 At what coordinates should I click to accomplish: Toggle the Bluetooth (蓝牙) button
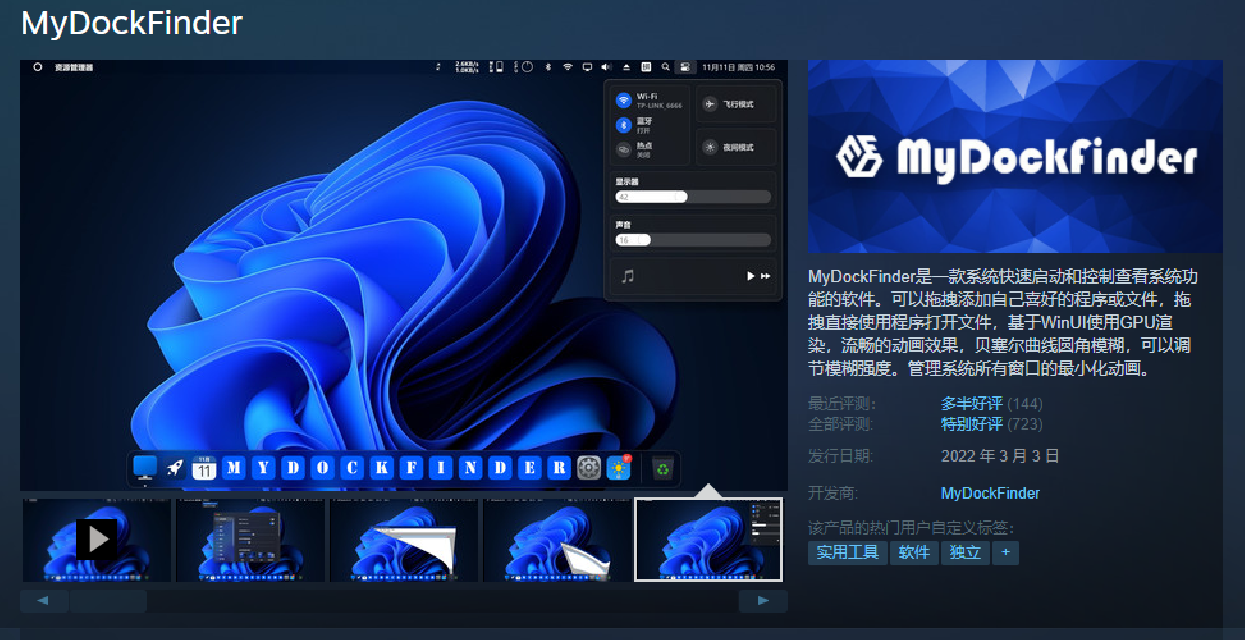coord(623,125)
